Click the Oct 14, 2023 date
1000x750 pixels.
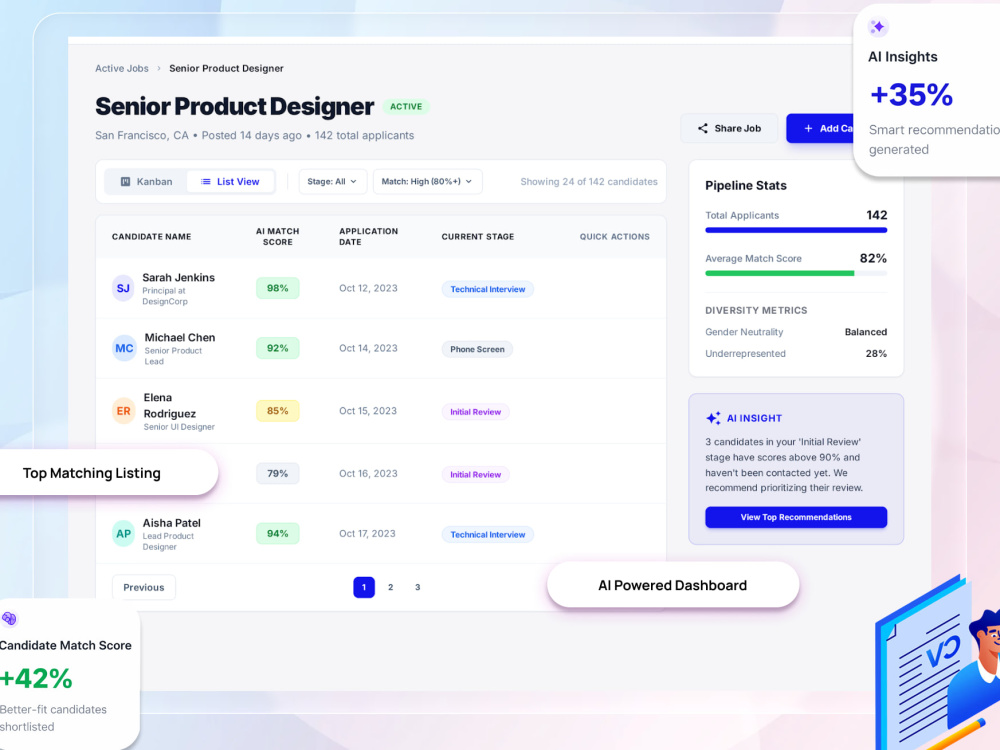(x=369, y=348)
